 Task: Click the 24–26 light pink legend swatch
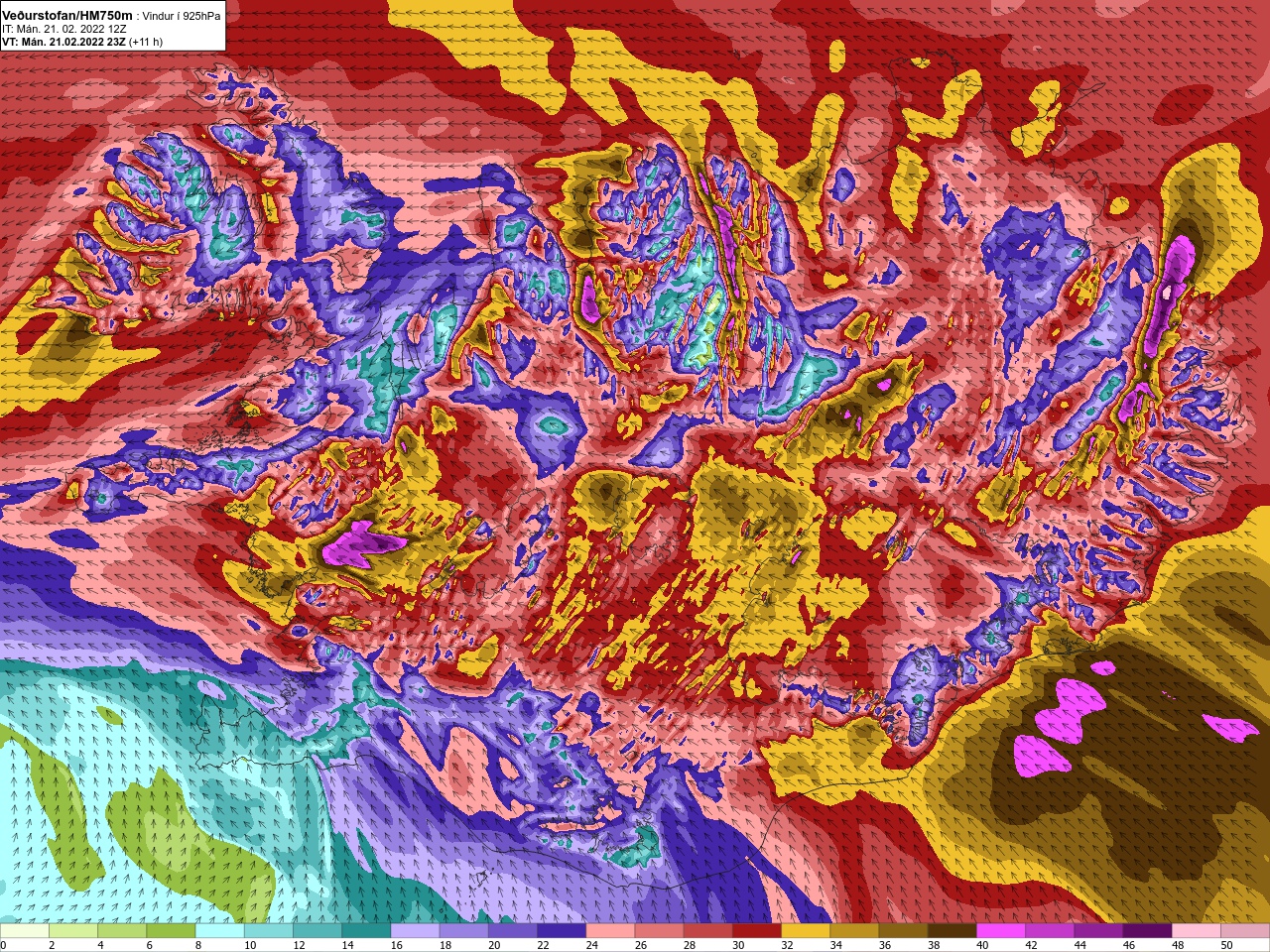[x=610, y=931]
